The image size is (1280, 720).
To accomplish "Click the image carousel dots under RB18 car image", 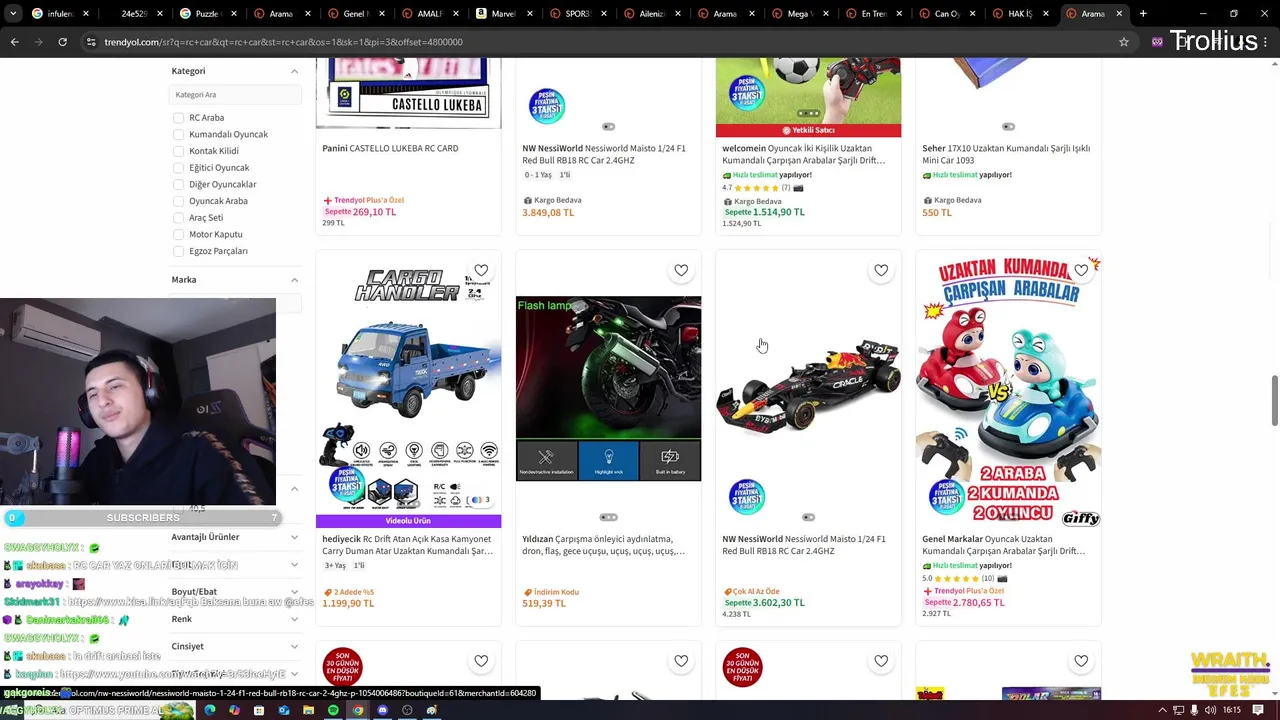I will [808, 517].
